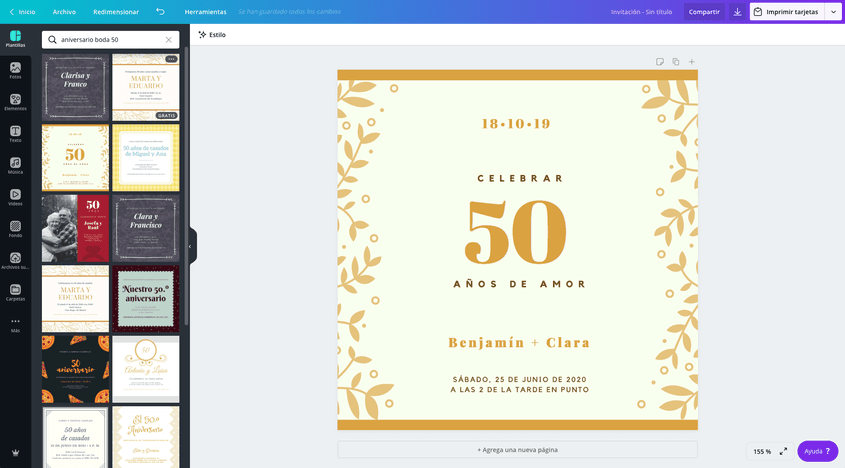The height and width of the screenshot is (468, 845).
Task: Collapse the templates side panel
Action: (190, 246)
